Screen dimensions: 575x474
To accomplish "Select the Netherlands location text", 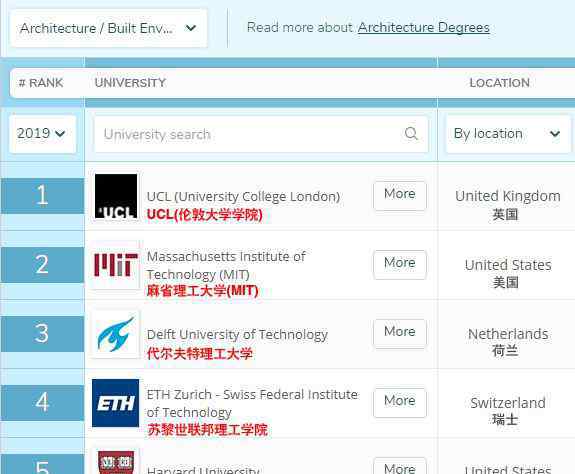I will click(508, 334).
